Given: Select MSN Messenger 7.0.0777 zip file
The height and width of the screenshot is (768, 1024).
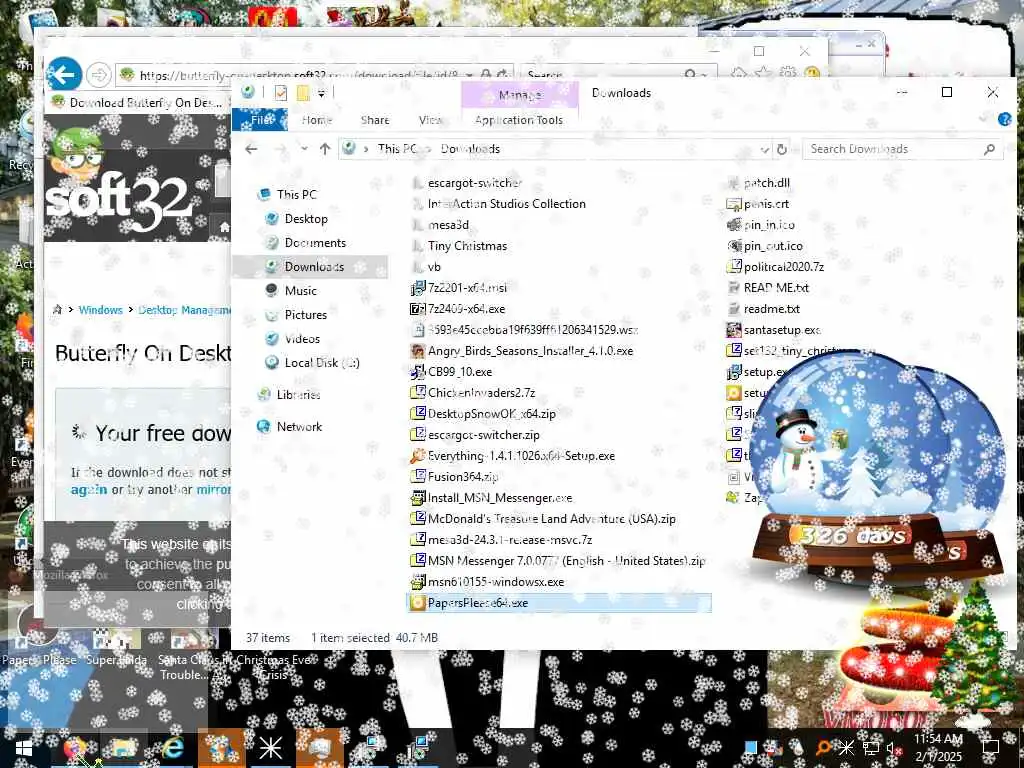Looking at the screenshot, I should click(x=558, y=560).
